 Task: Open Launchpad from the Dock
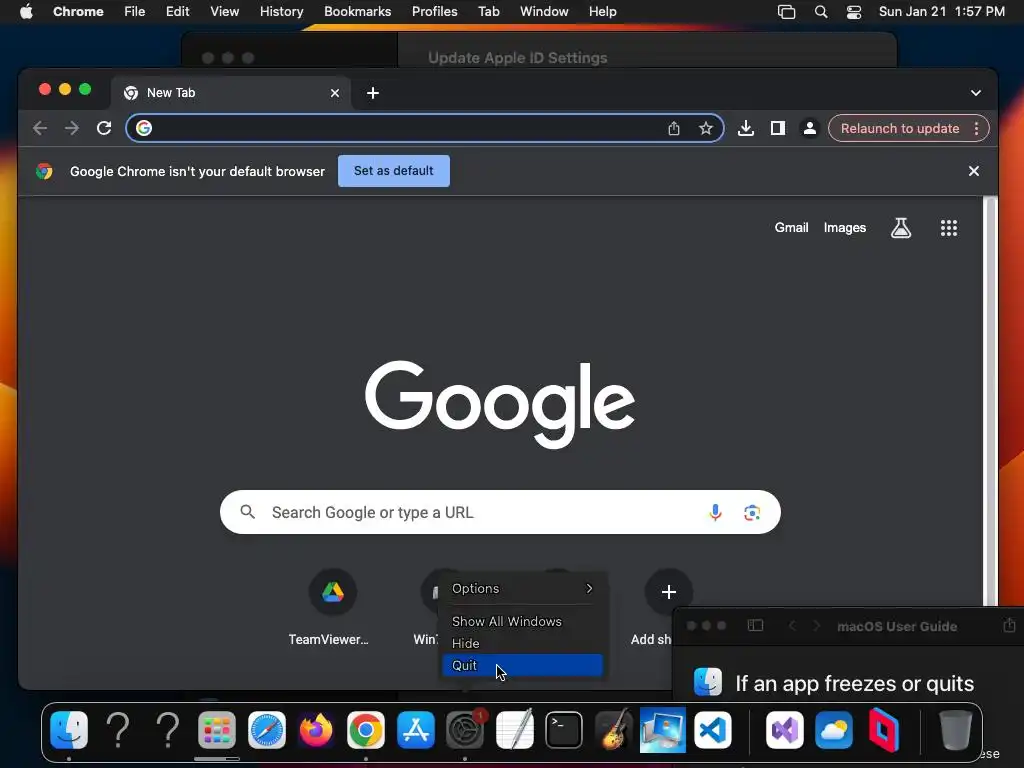217,729
